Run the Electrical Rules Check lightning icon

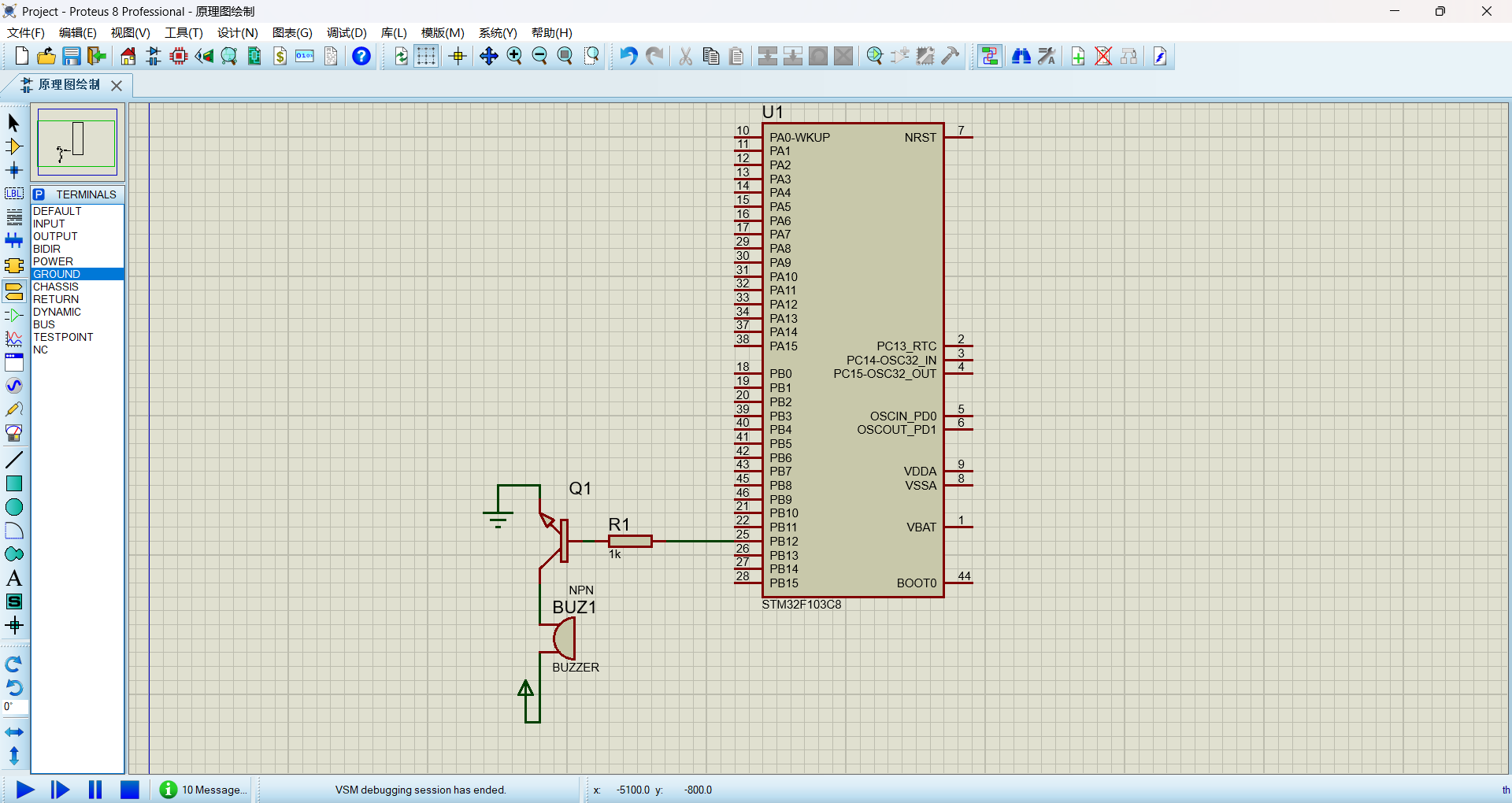[1160, 56]
